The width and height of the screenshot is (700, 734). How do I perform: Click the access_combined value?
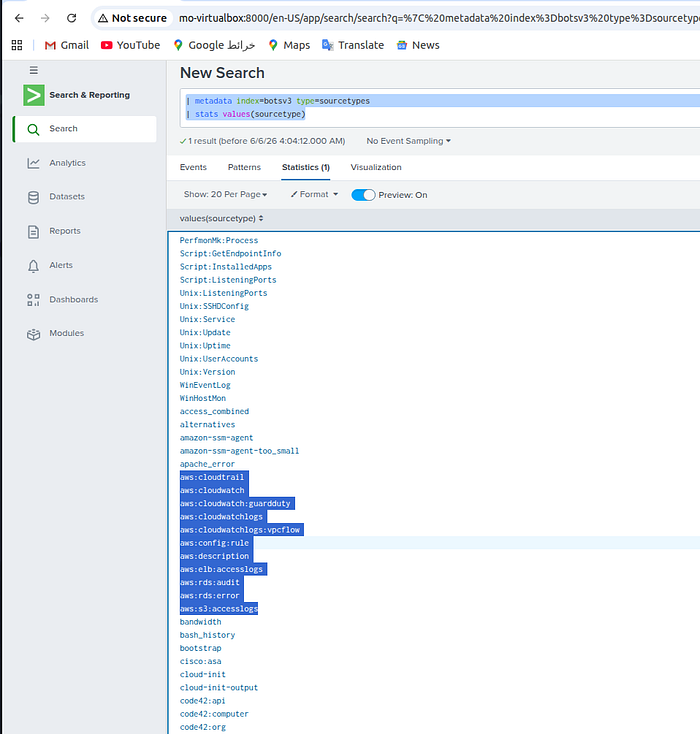click(214, 411)
